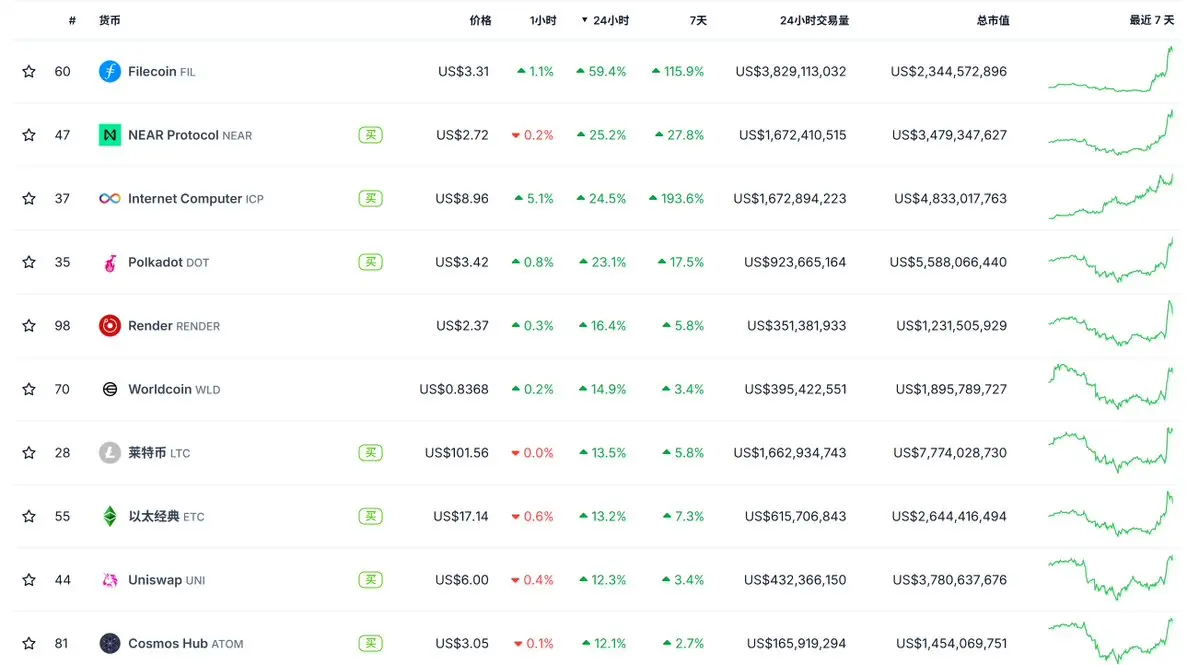Sort by the 价格 column header
Viewport: 1199px width, 665px height.
[479, 20]
